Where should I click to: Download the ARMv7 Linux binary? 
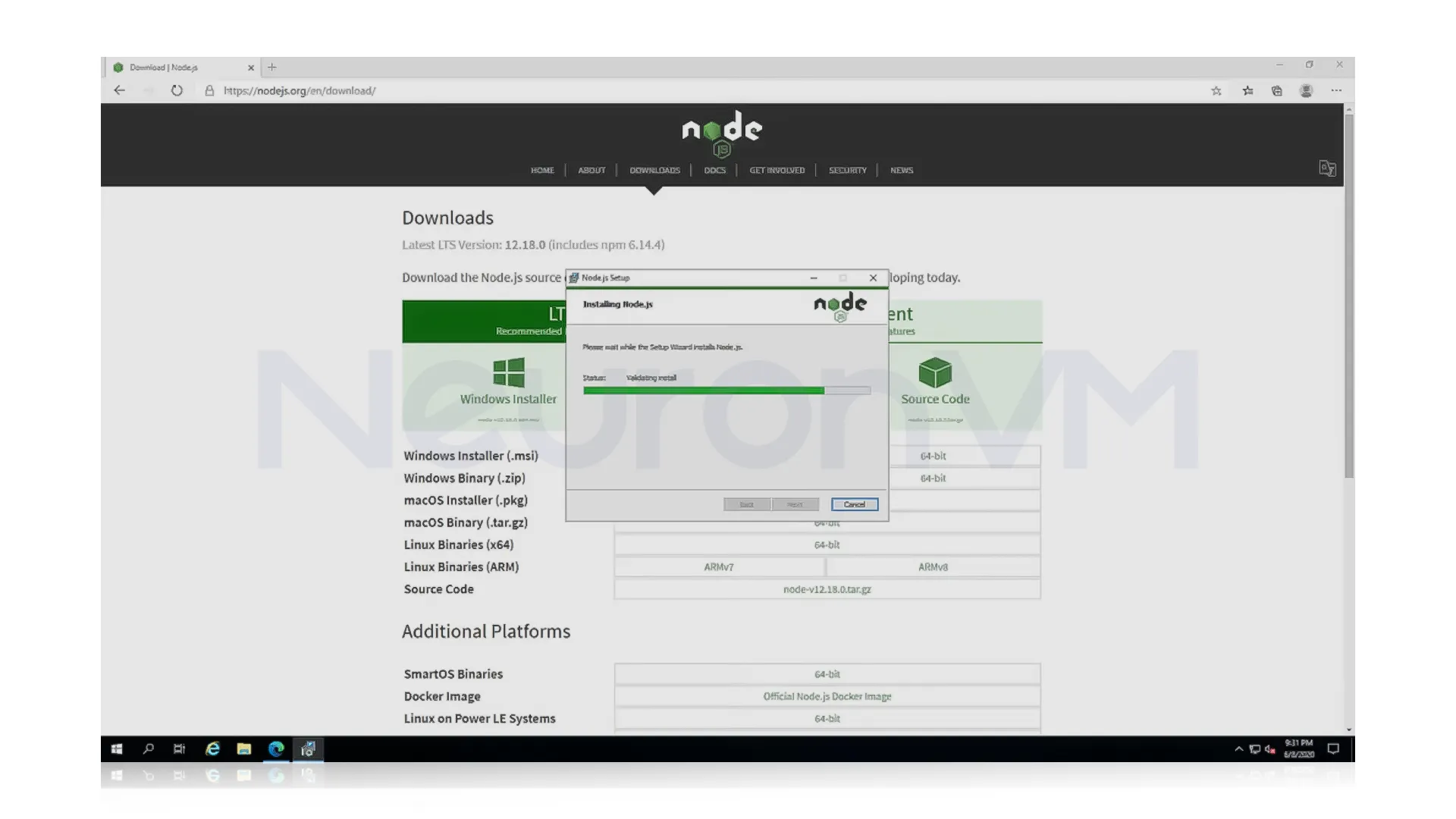(719, 566)
